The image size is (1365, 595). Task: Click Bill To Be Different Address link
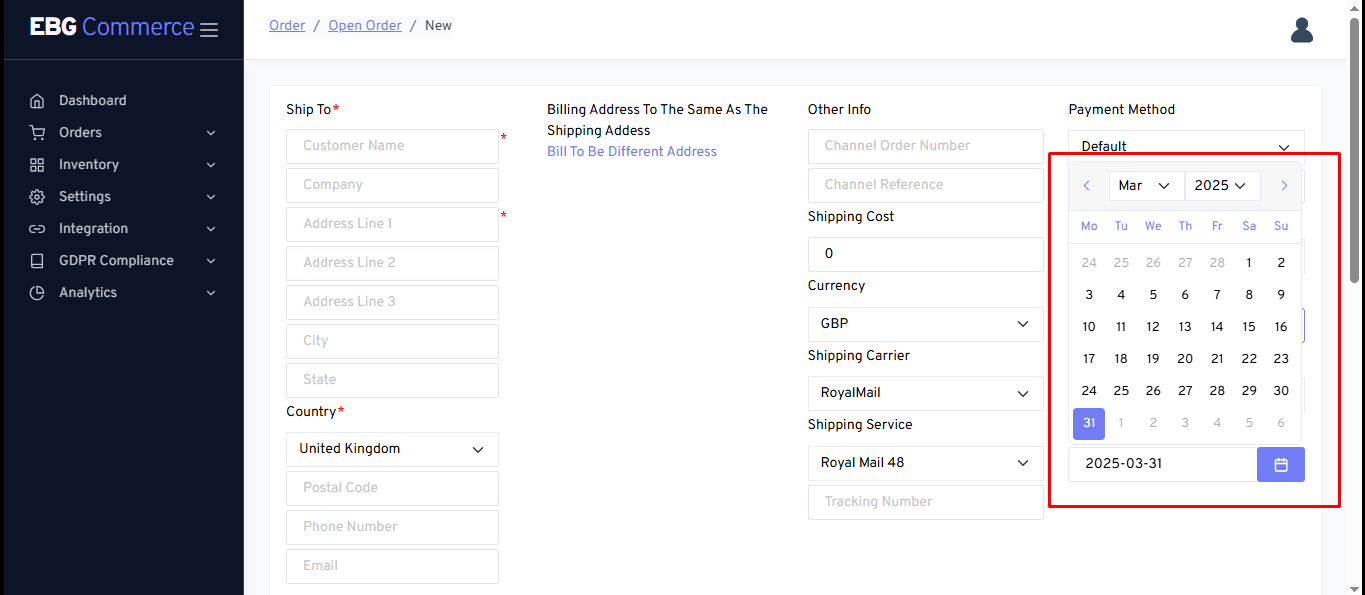click(x=632, y=152)
